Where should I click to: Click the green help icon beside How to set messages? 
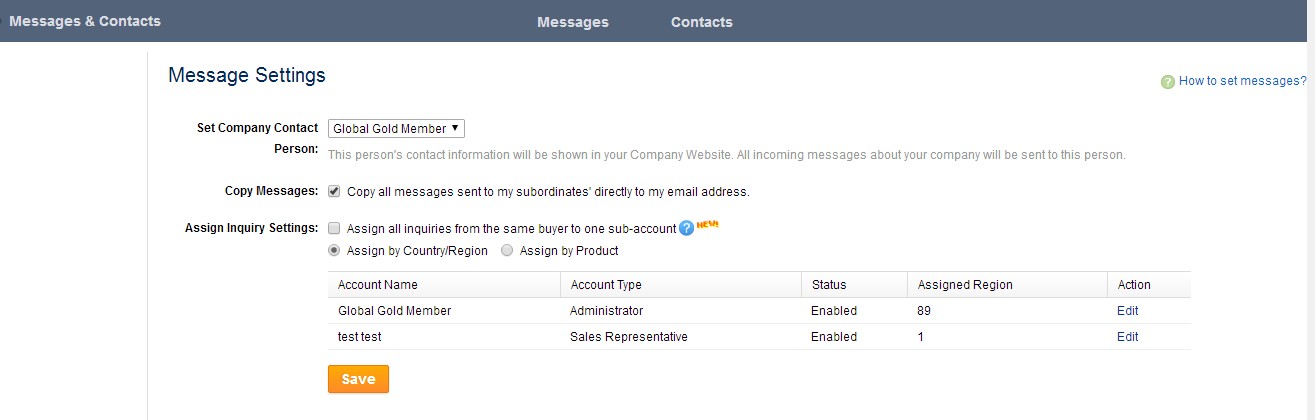click(x=1167, y=82)
